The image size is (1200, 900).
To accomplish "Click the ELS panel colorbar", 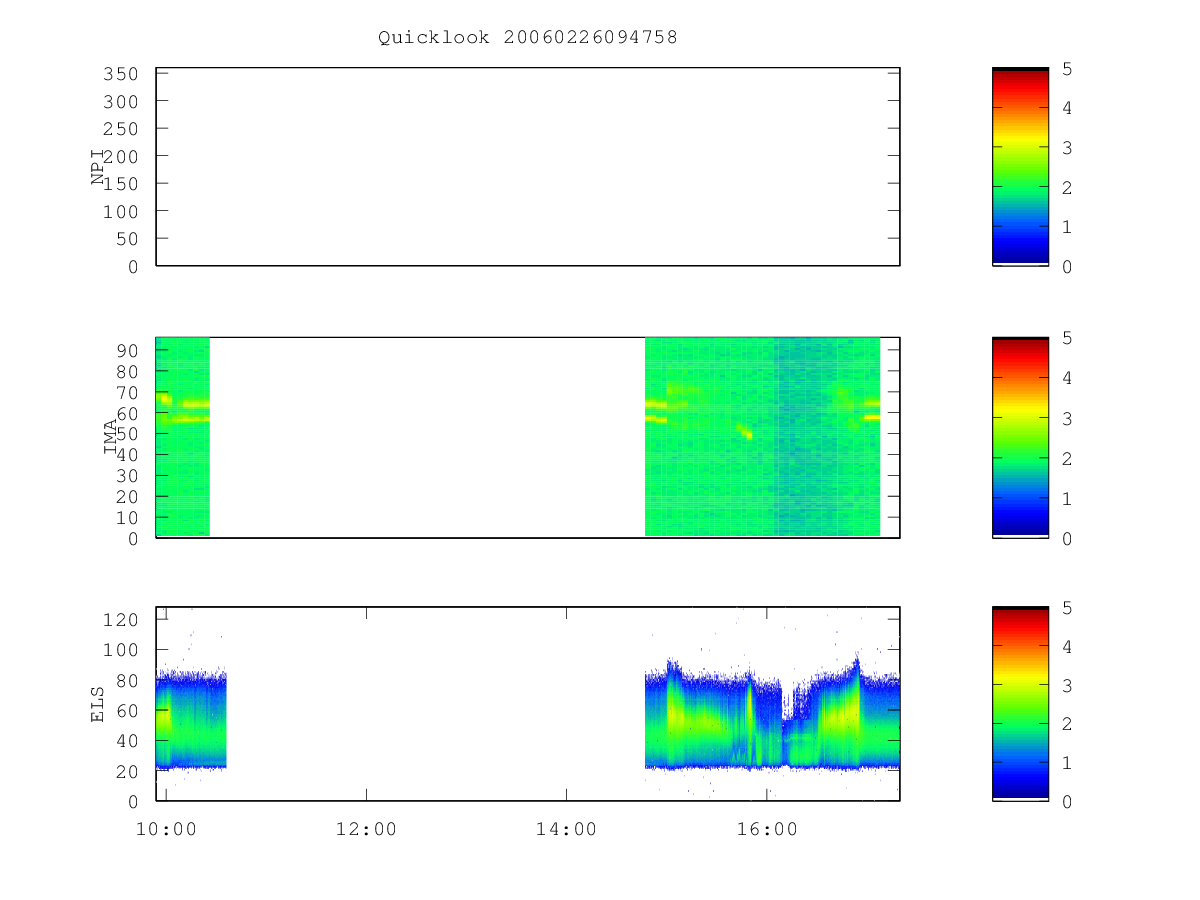I will pyautogui.click(x=1020, y=704).
